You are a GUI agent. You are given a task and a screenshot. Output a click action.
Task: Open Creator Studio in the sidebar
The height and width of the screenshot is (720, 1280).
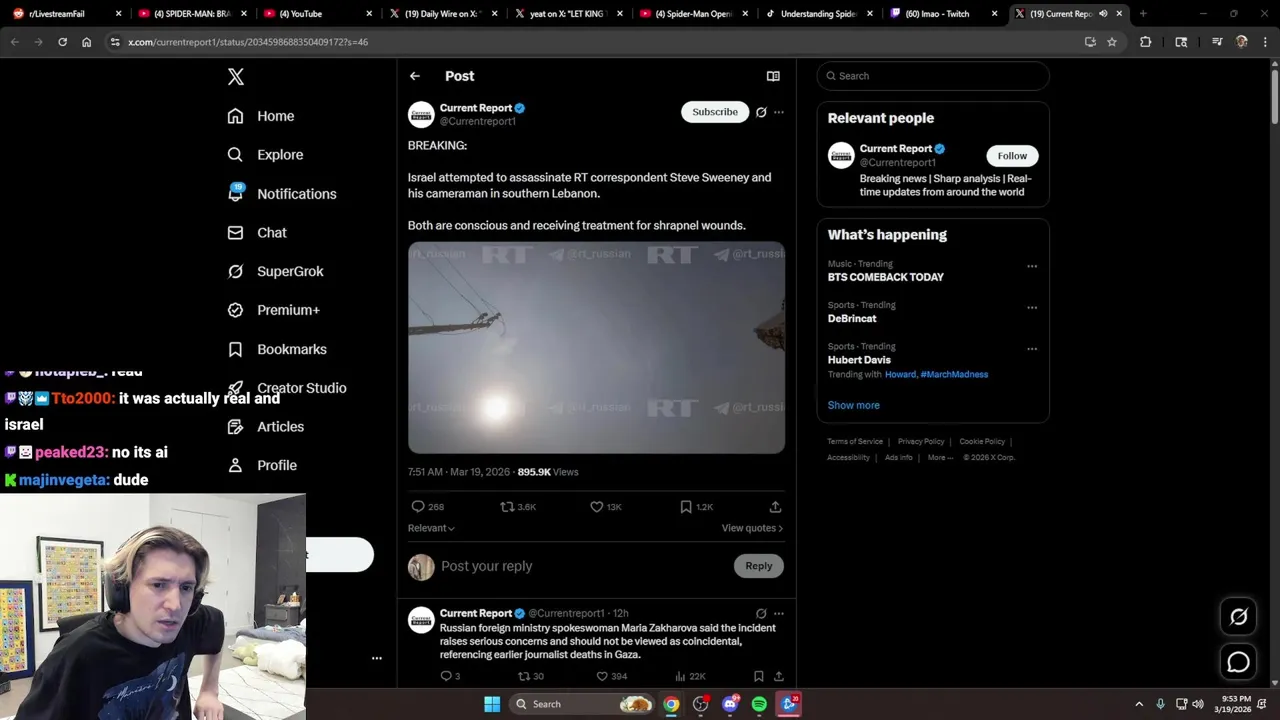pyautogui.click(x=287, y=388)
